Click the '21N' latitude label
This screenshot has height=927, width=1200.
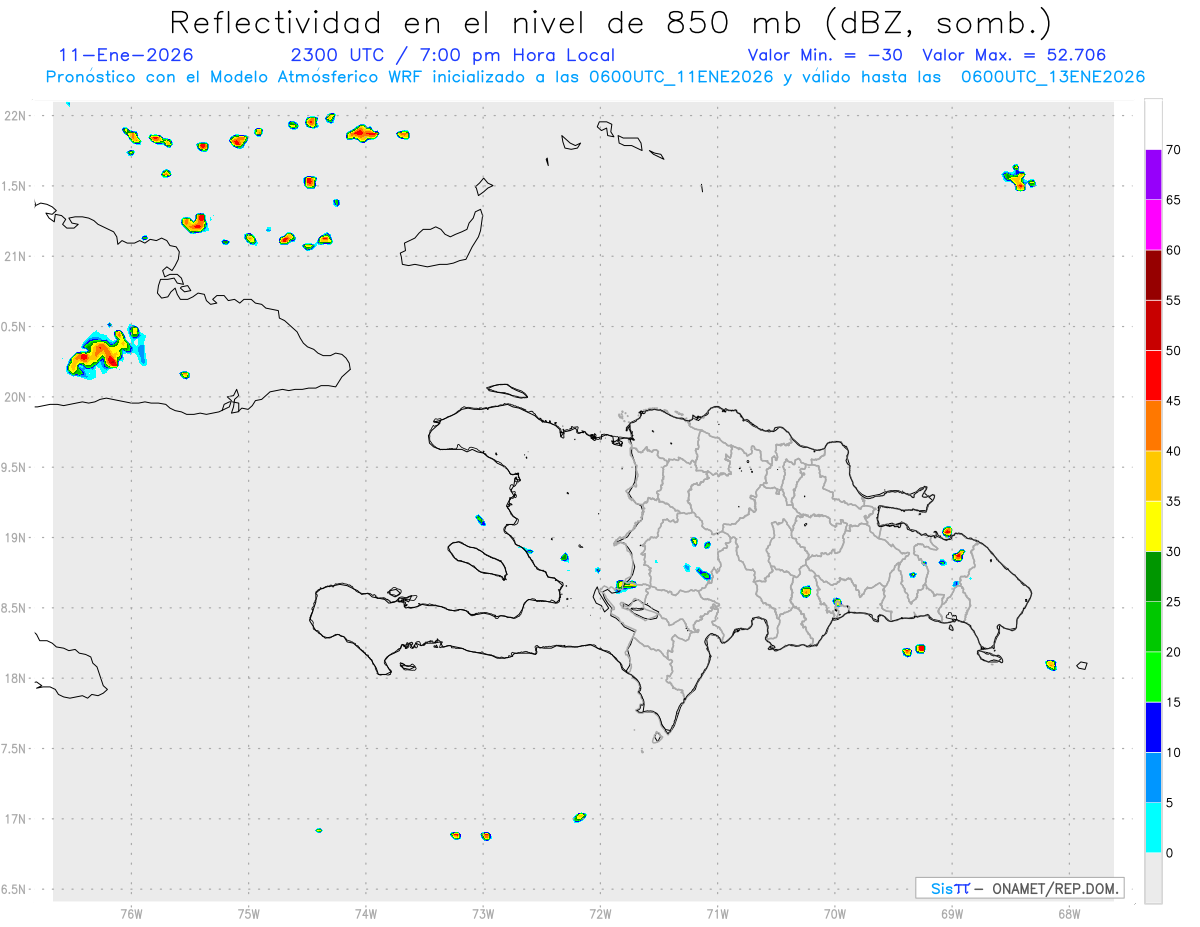17,256
